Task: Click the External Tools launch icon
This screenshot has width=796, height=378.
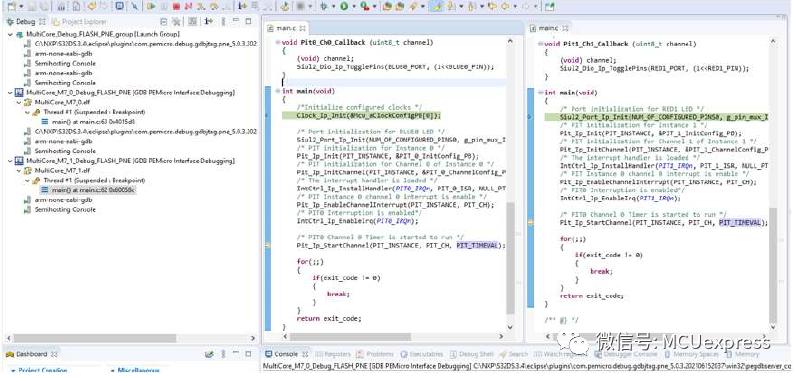Action: [364, 7]
